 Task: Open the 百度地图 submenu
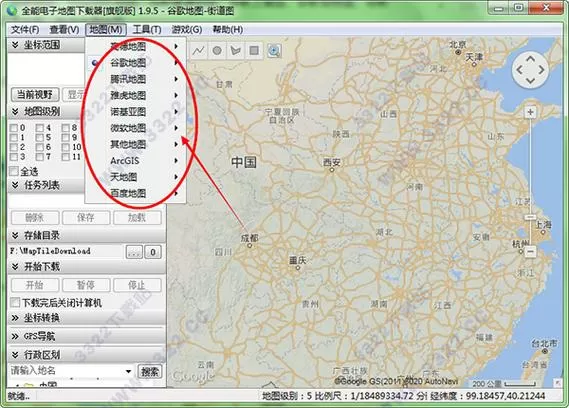click(x=136, y=193)
